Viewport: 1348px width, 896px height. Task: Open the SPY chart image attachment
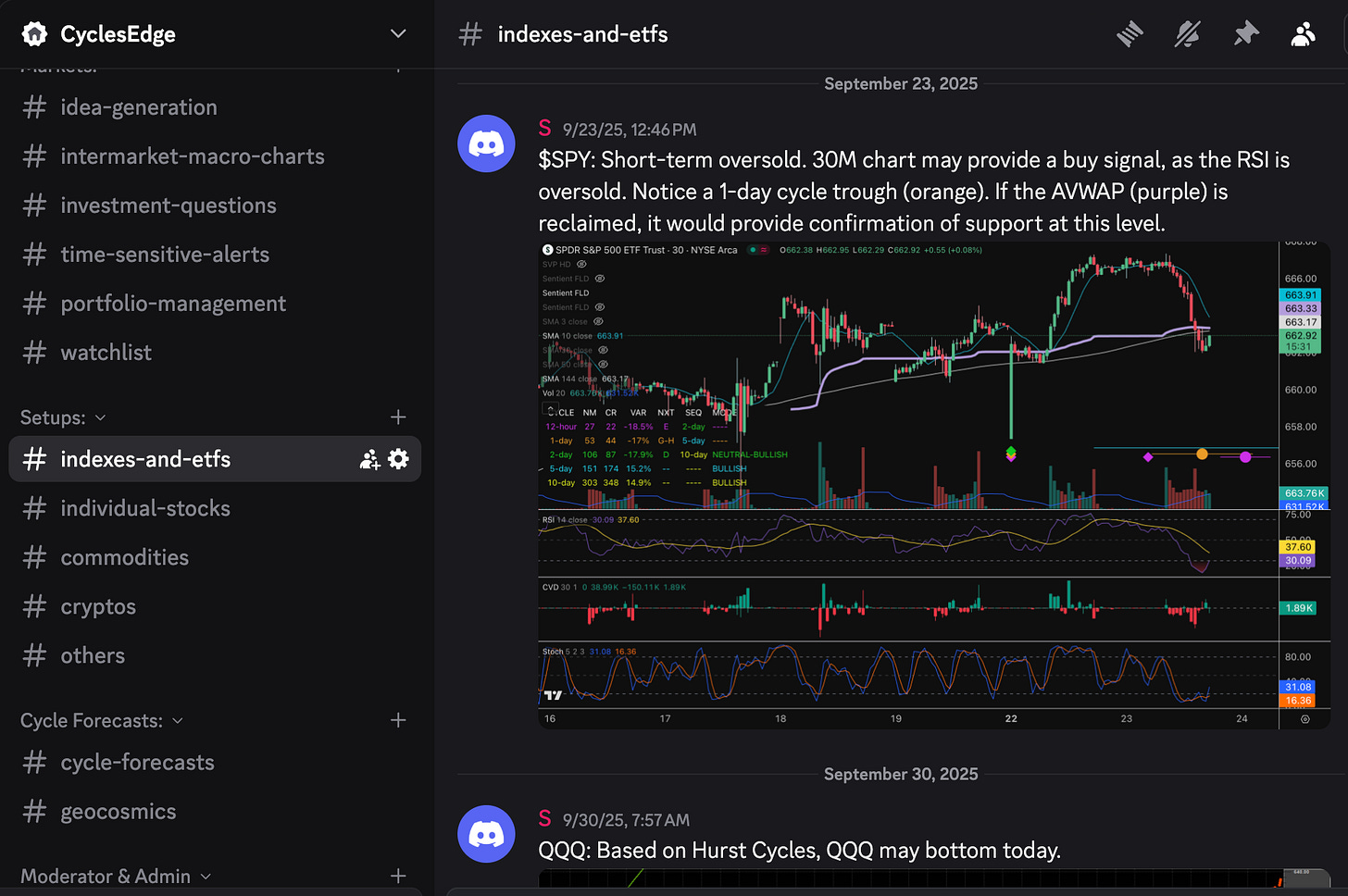tap(934, 485)
